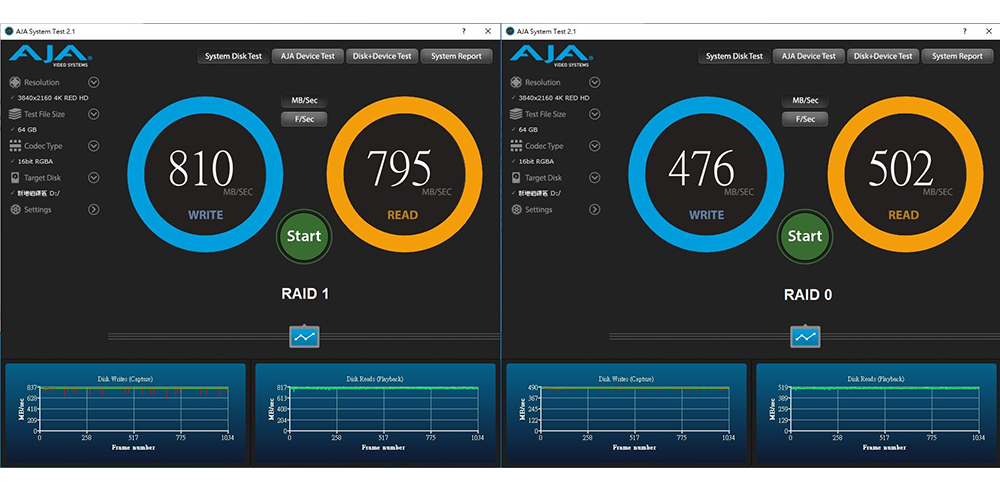The height and width of the screenshot is (500, 1000).
Task: Switch units to F/Sec in RAID 1 window
Action: (x=304, y=119)
